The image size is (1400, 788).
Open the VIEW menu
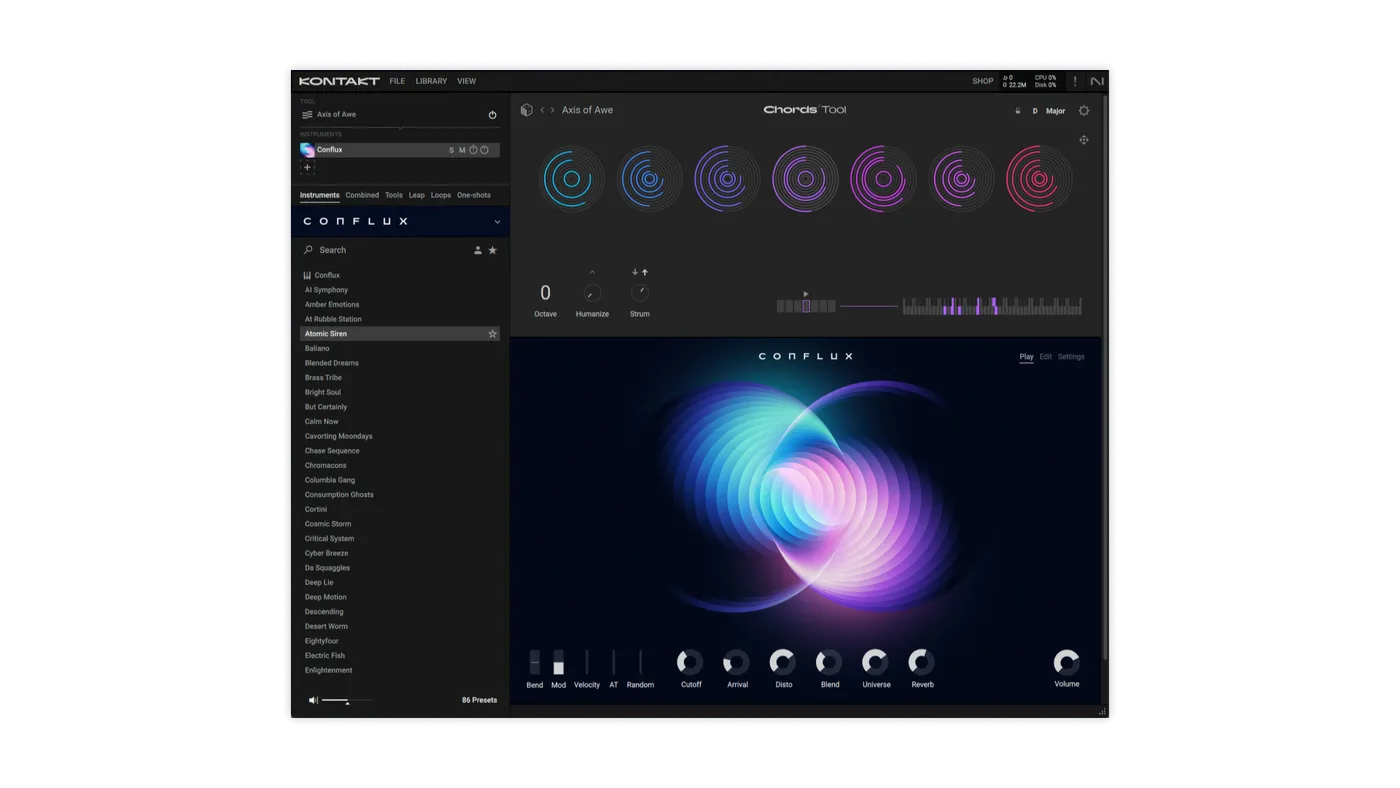(466, 81)
